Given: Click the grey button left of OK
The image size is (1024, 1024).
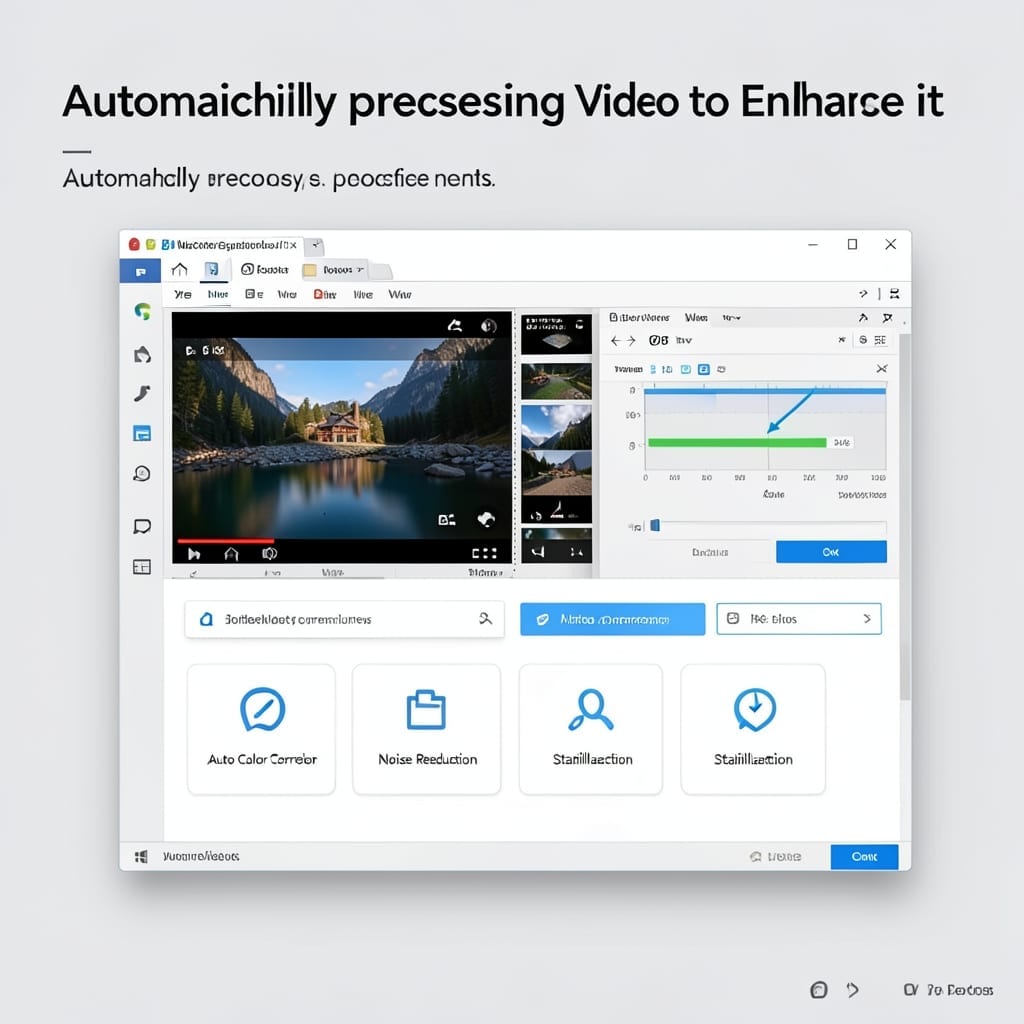Looking at the screenshot, I should (x=710, y=552).
